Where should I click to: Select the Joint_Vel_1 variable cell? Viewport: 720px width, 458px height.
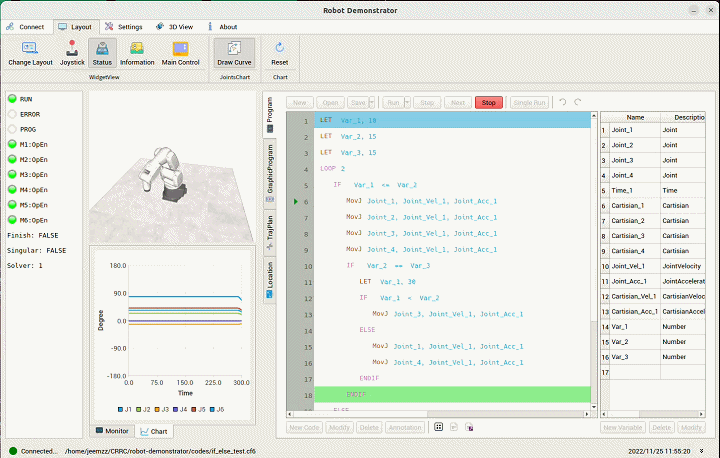635,266
